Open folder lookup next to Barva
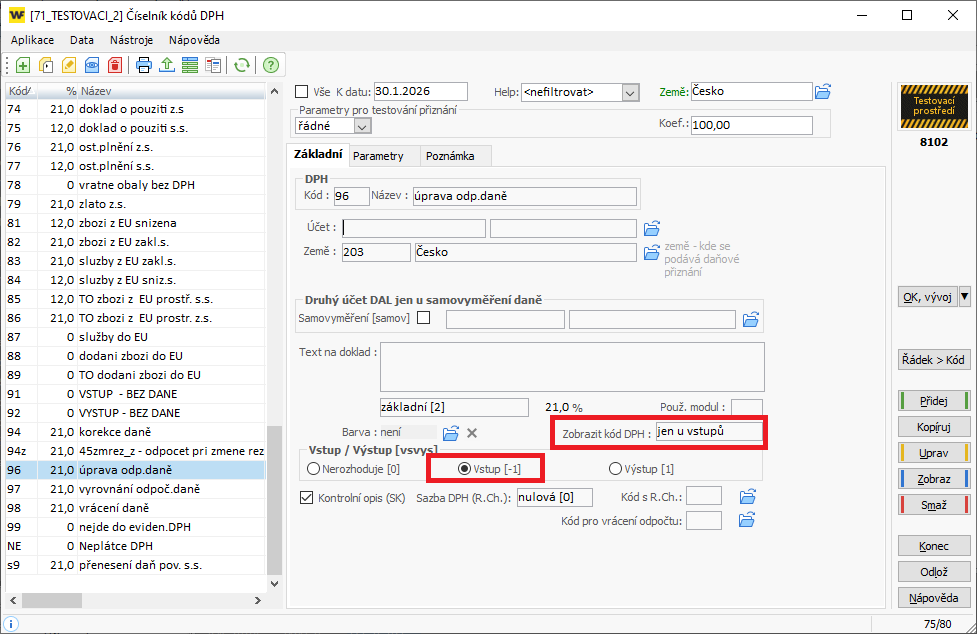This screenshot has width=977, height=634. (450, 433)
